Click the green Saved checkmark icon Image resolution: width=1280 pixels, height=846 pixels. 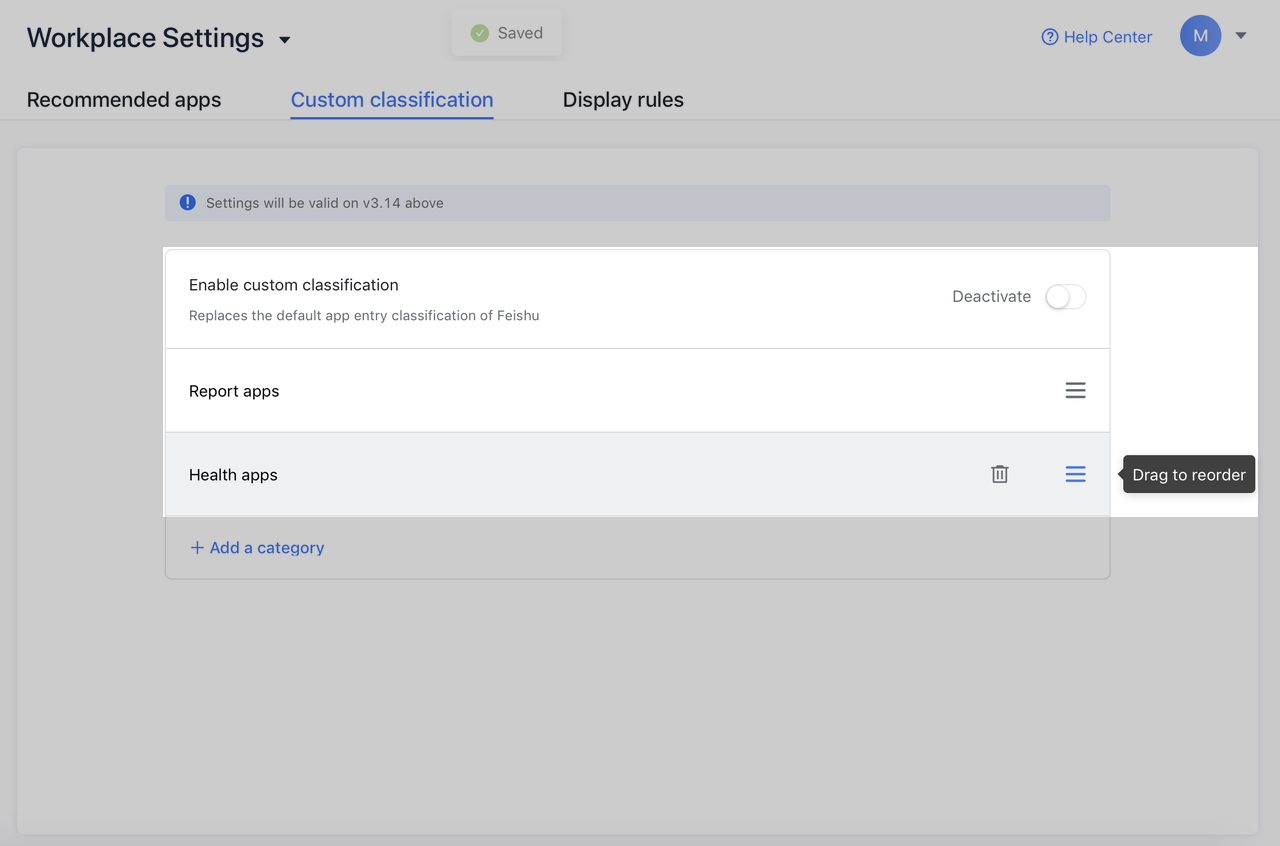(x=480, y=32)
